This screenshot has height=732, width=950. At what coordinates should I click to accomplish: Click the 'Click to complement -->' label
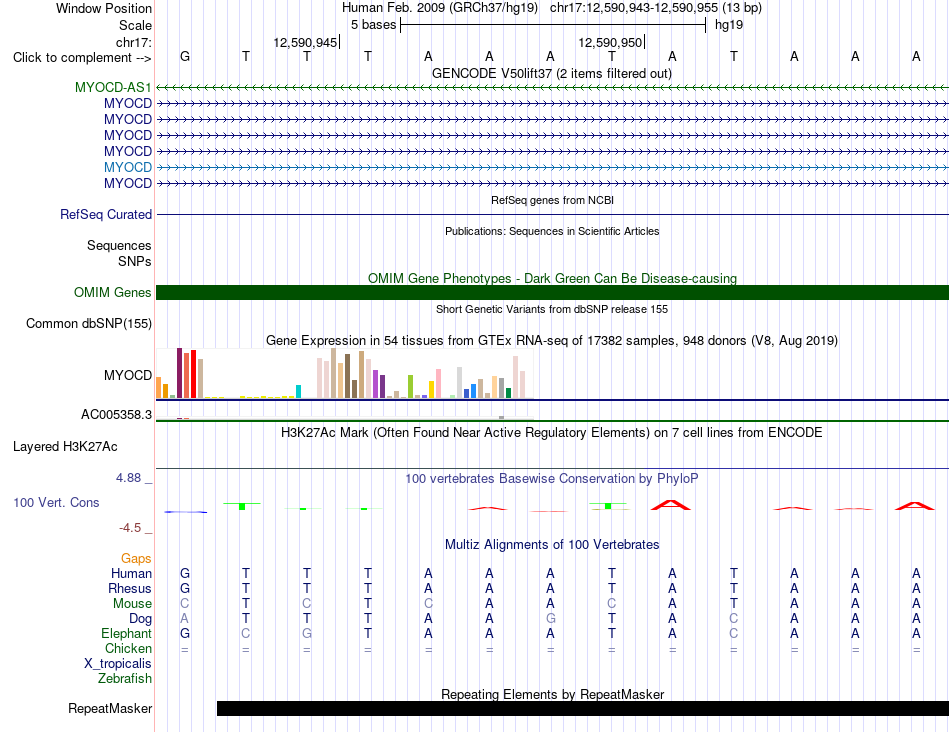pyautogui.click(x=82, y=58)
